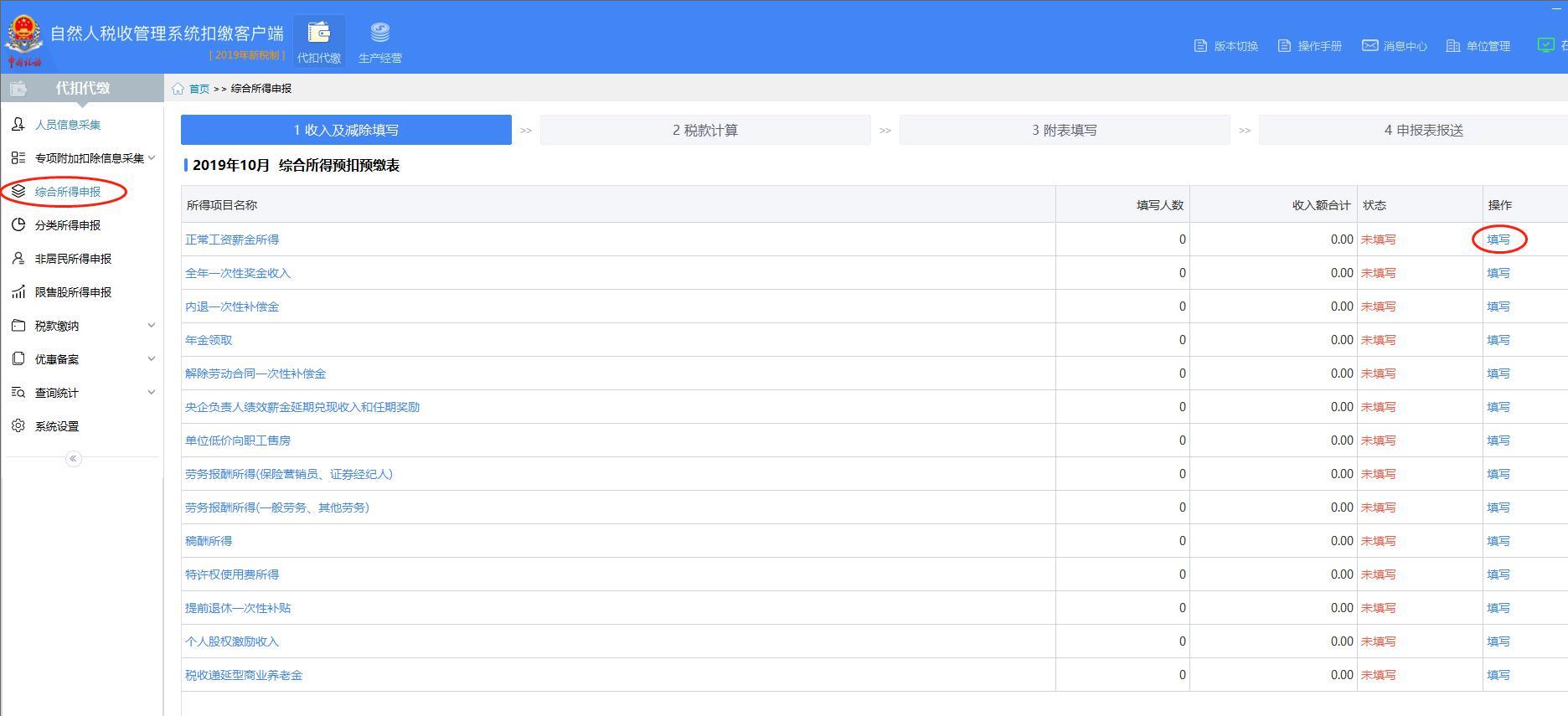Select 人员信息采集 in the sidebar
Screen dimensions: 1568x716
coord(67,125)
